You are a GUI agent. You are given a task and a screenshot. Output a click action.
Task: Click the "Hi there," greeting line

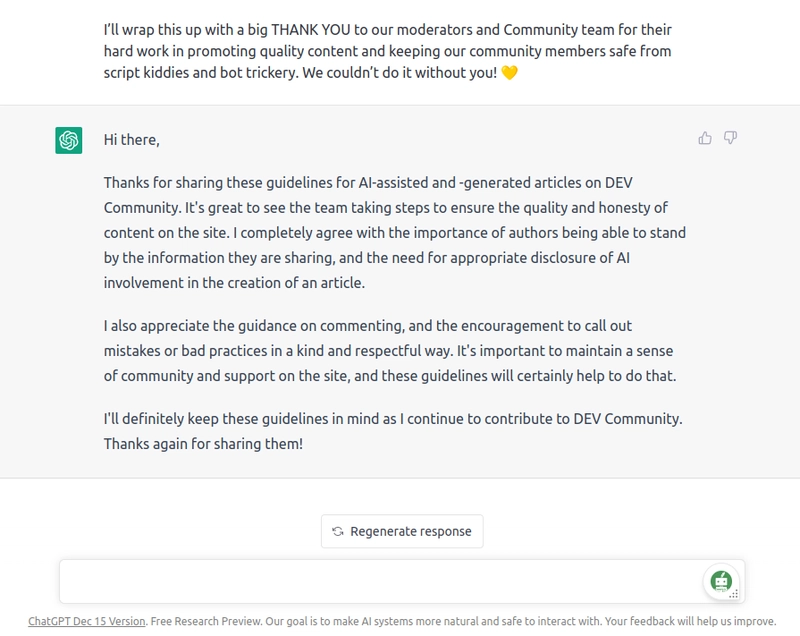click(x=132, y=140)
